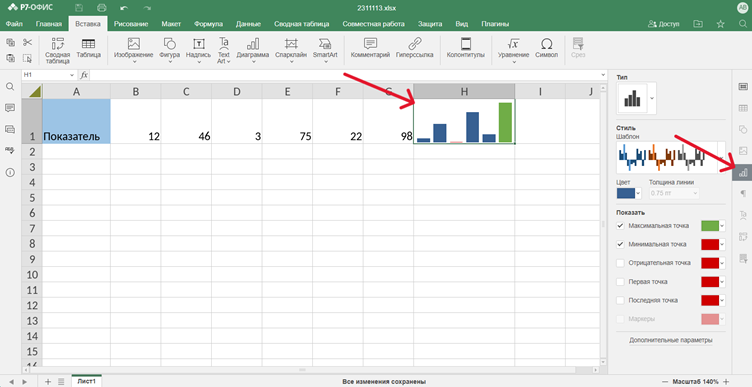This screenshot has width=752, height=387.
Task: Pick the green Максимальная точка color swatch
Action: [710, 225]
